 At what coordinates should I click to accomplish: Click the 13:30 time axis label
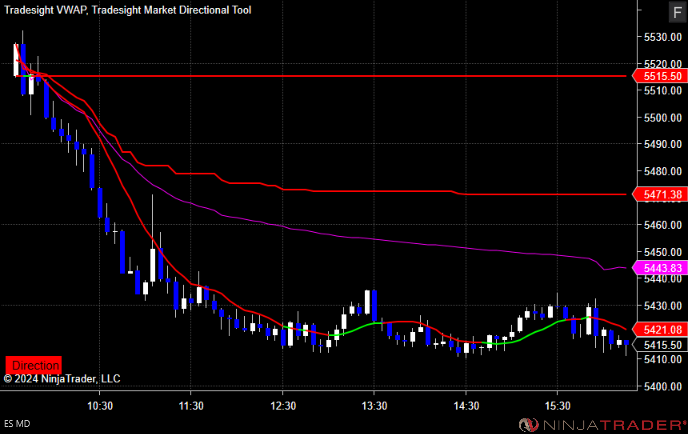click(x=374, y=405)
